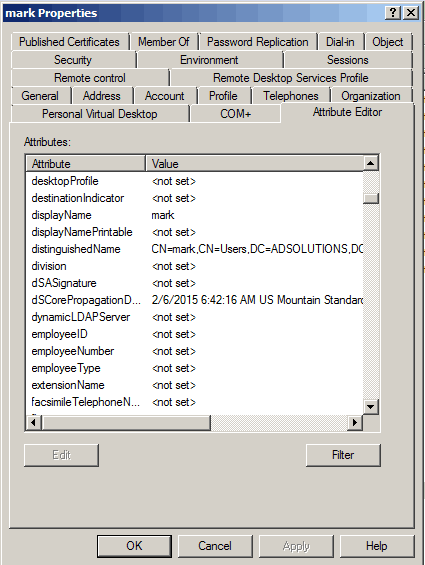The height and width of the screenshot is (565, 425).
Task: Sort by the Attribute column header
Action: pos(86,164)
